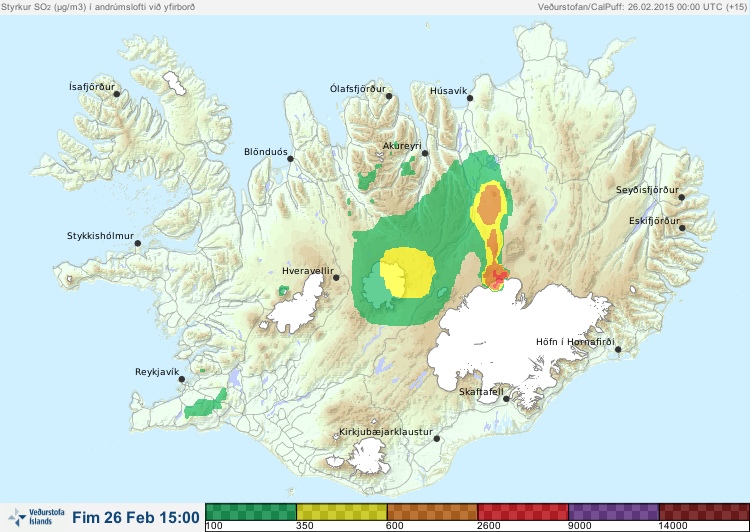Click the Ísafjörður city label
Viewport: 750px width, 532px height.
[x=92, y=87]
